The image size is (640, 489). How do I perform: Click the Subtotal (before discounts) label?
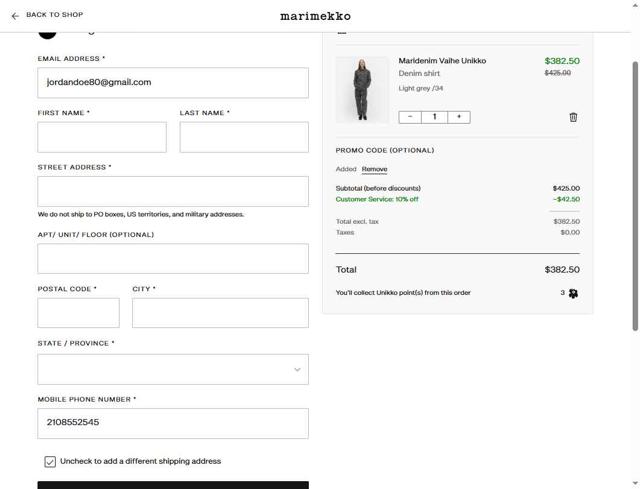point(378,188)
